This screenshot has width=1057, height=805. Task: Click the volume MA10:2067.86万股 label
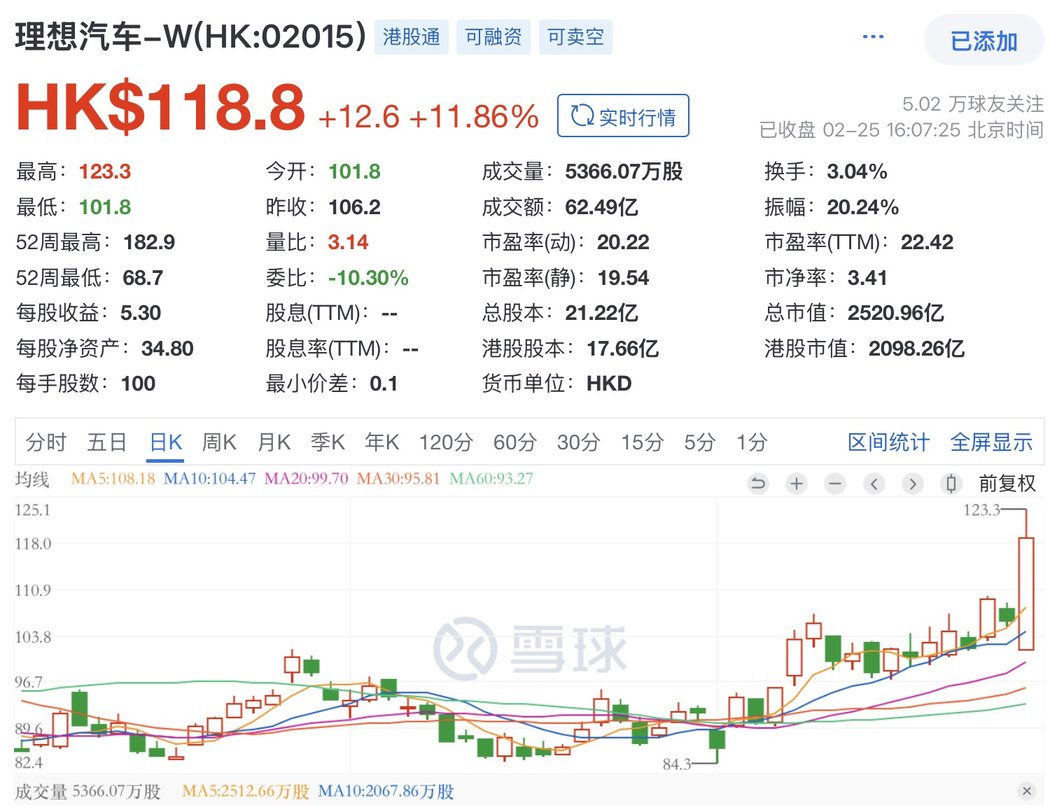386,792
